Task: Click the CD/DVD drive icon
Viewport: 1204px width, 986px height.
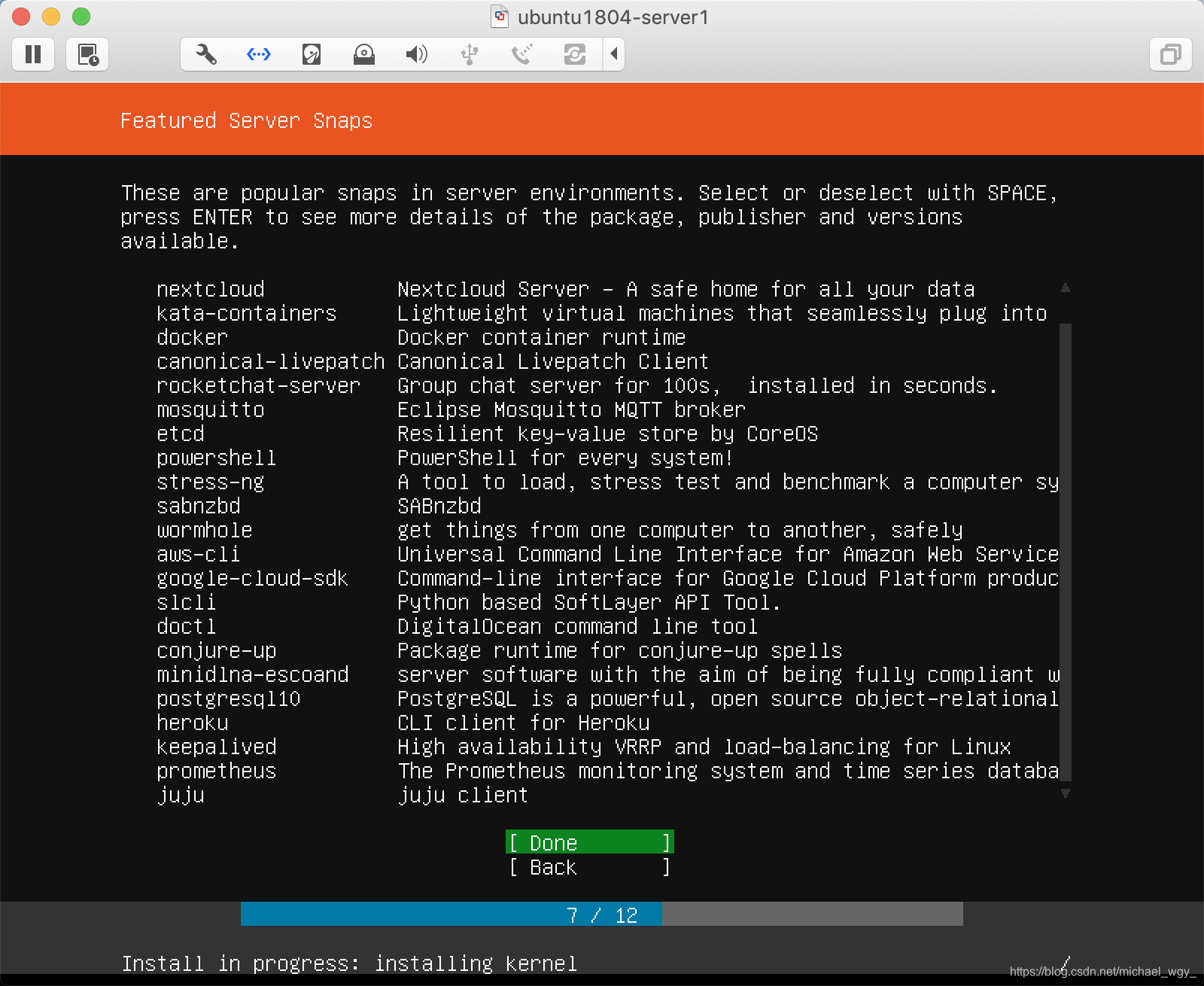Action: pyautogui.click(x=364, y=54)
